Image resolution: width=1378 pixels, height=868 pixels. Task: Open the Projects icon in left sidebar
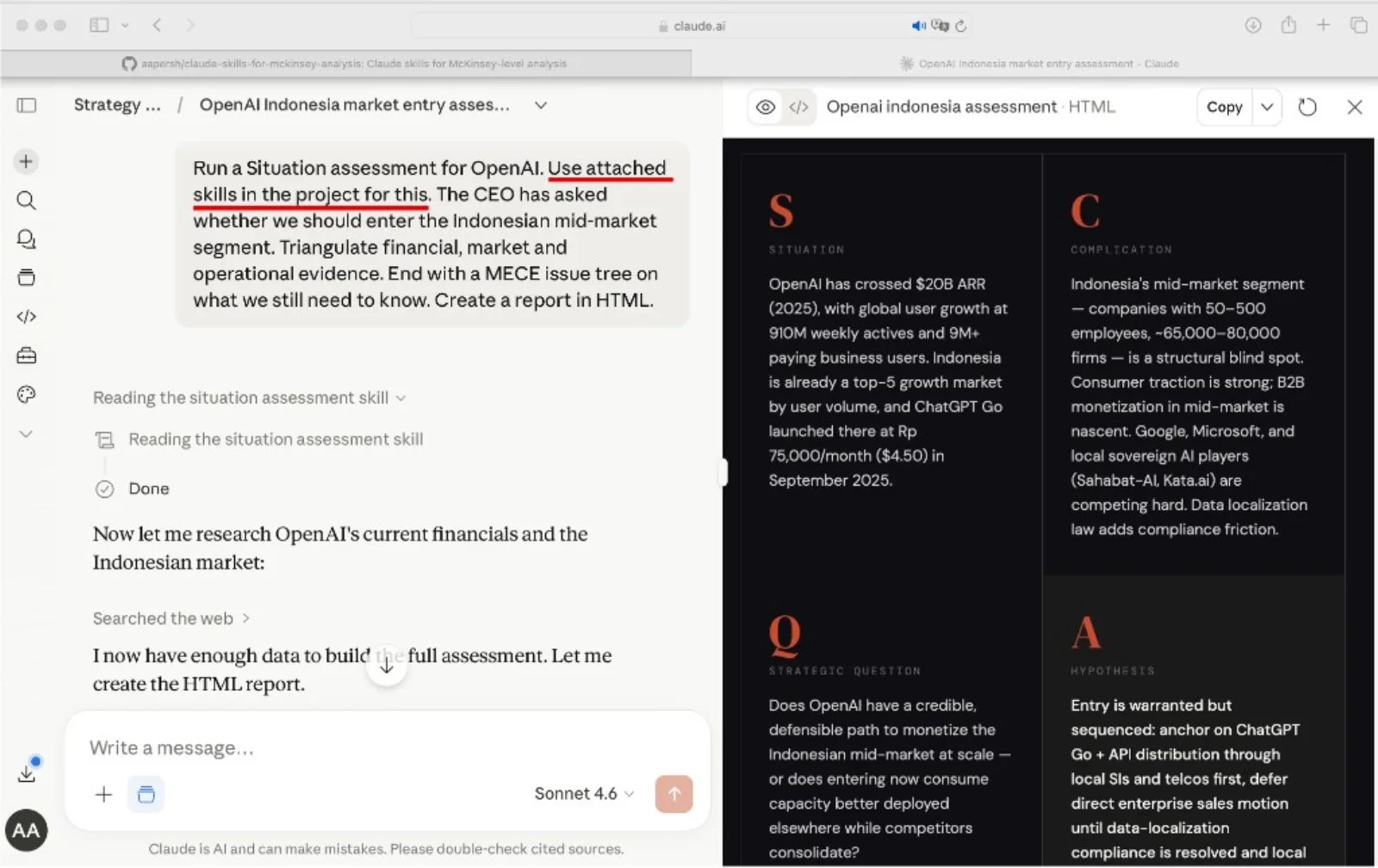26,277
